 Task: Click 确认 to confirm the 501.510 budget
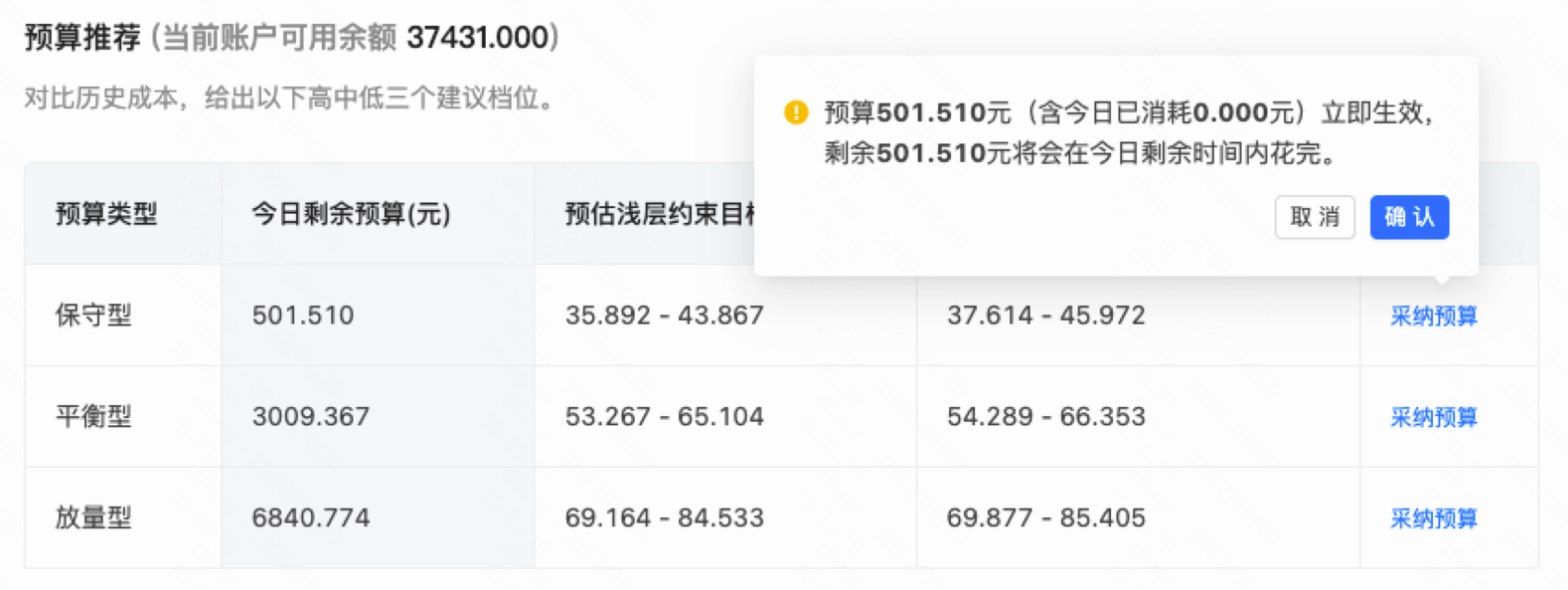(x=1409, y=217)
